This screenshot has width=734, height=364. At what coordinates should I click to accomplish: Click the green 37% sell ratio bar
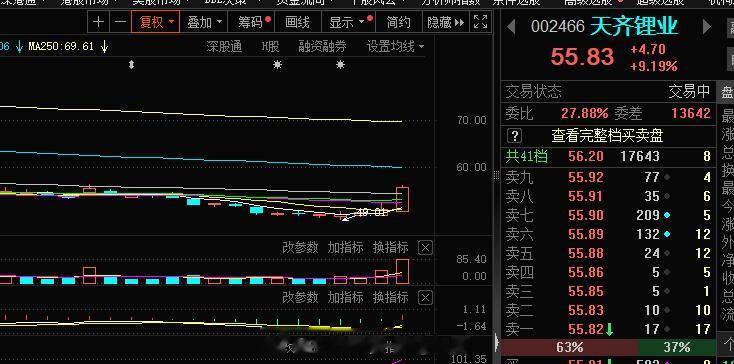pyautogui.click(x=676, y=348)
